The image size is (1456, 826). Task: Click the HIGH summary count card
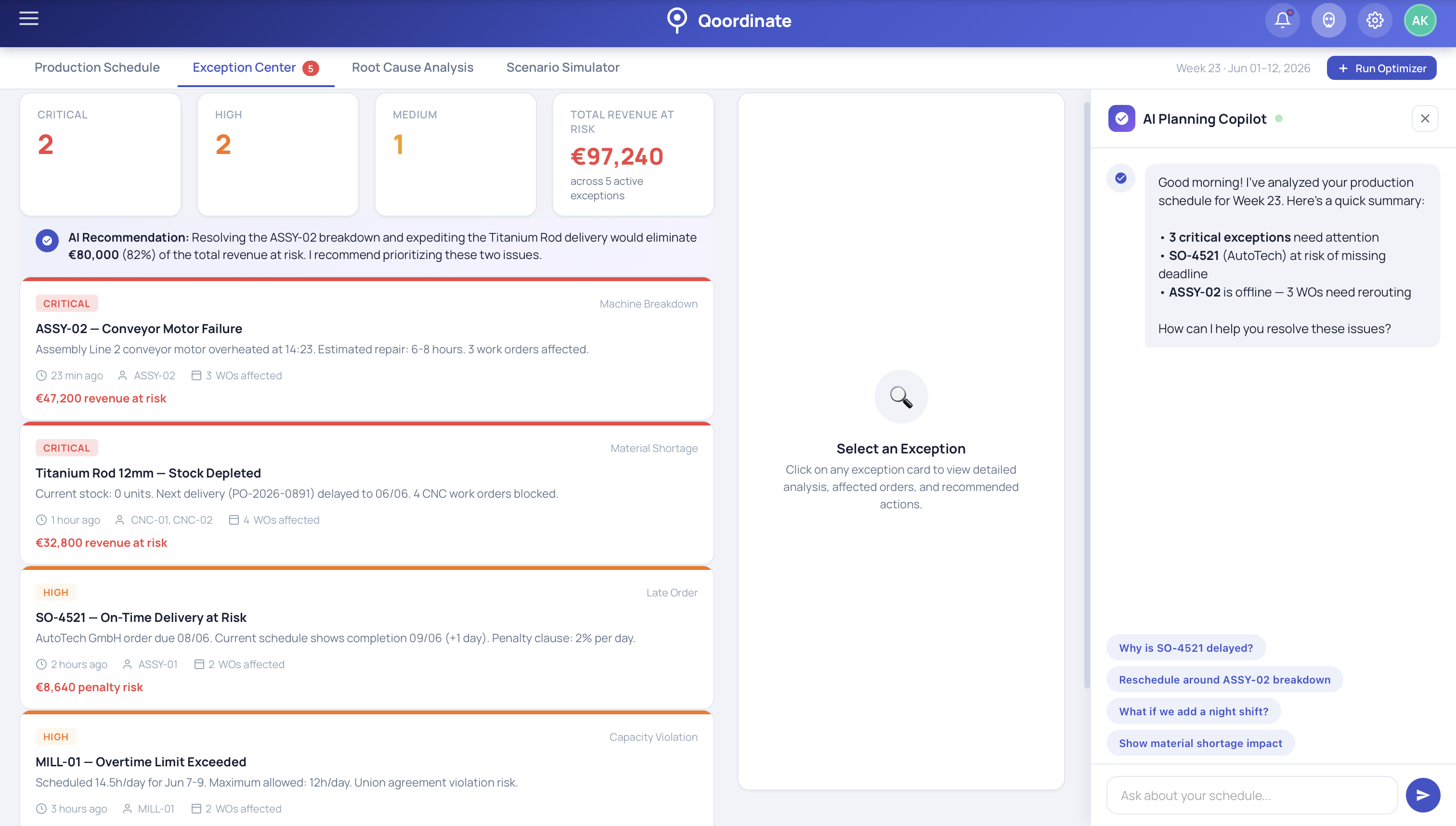click(x=278, y=155)
